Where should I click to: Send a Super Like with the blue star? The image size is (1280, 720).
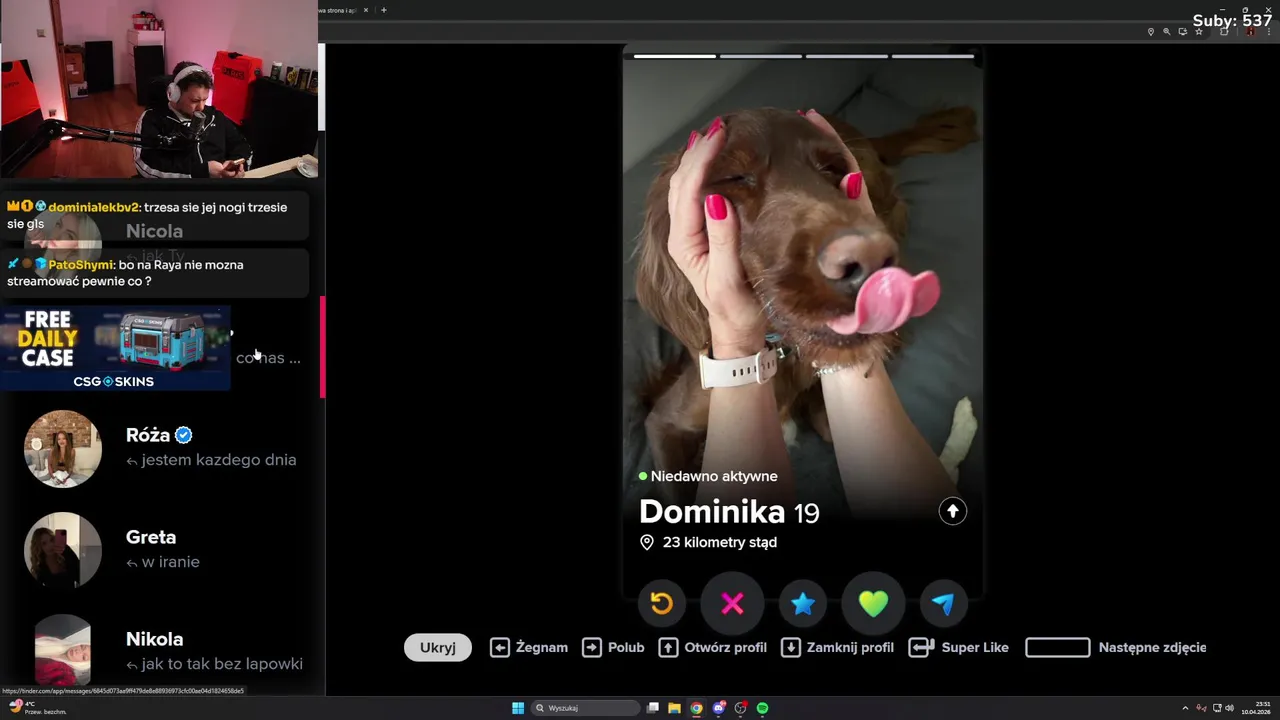[803, 603]
